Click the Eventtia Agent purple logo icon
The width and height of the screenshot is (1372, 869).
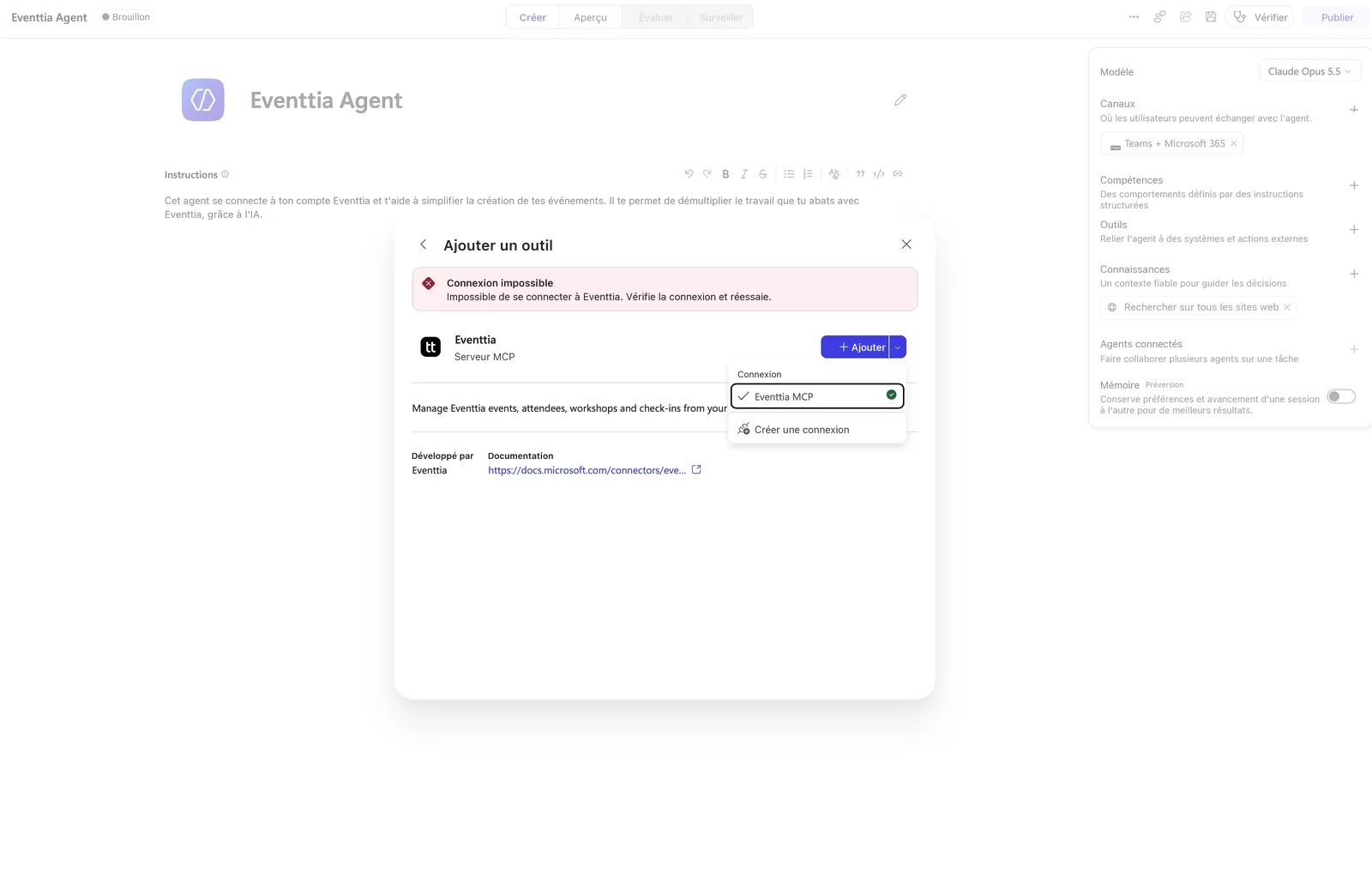(x=203, y=100)
